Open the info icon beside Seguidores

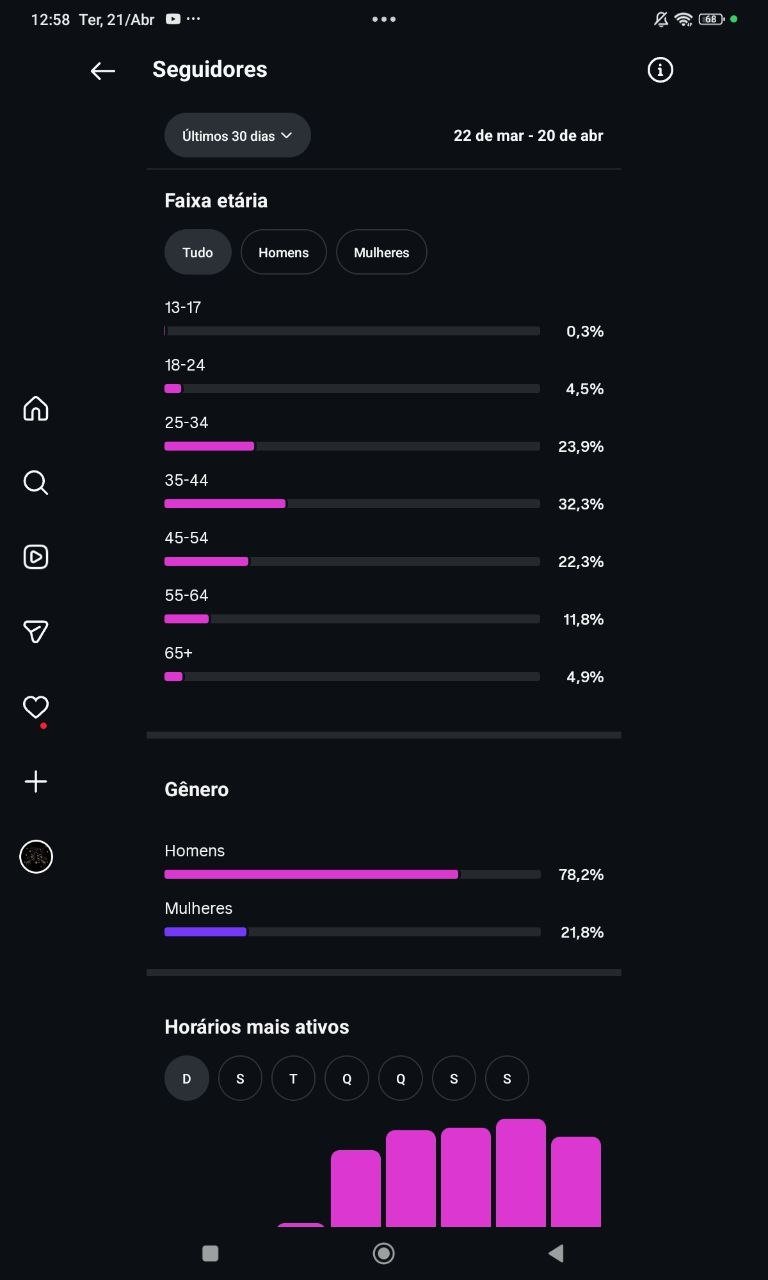click(x=660, y=70)
